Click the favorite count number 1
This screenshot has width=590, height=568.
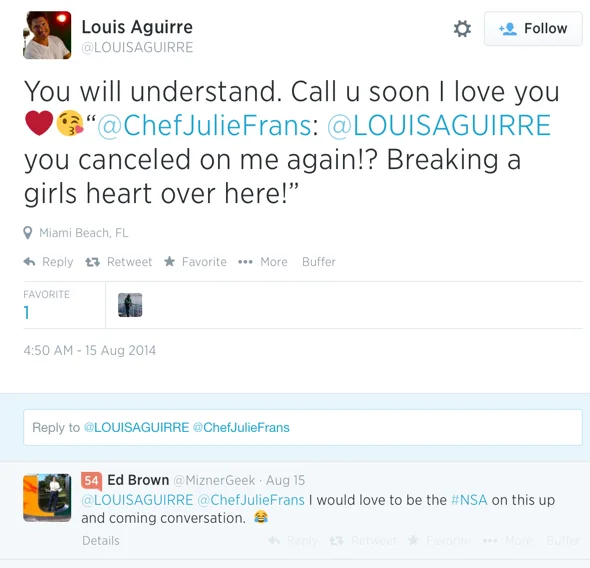coord(26,313)
